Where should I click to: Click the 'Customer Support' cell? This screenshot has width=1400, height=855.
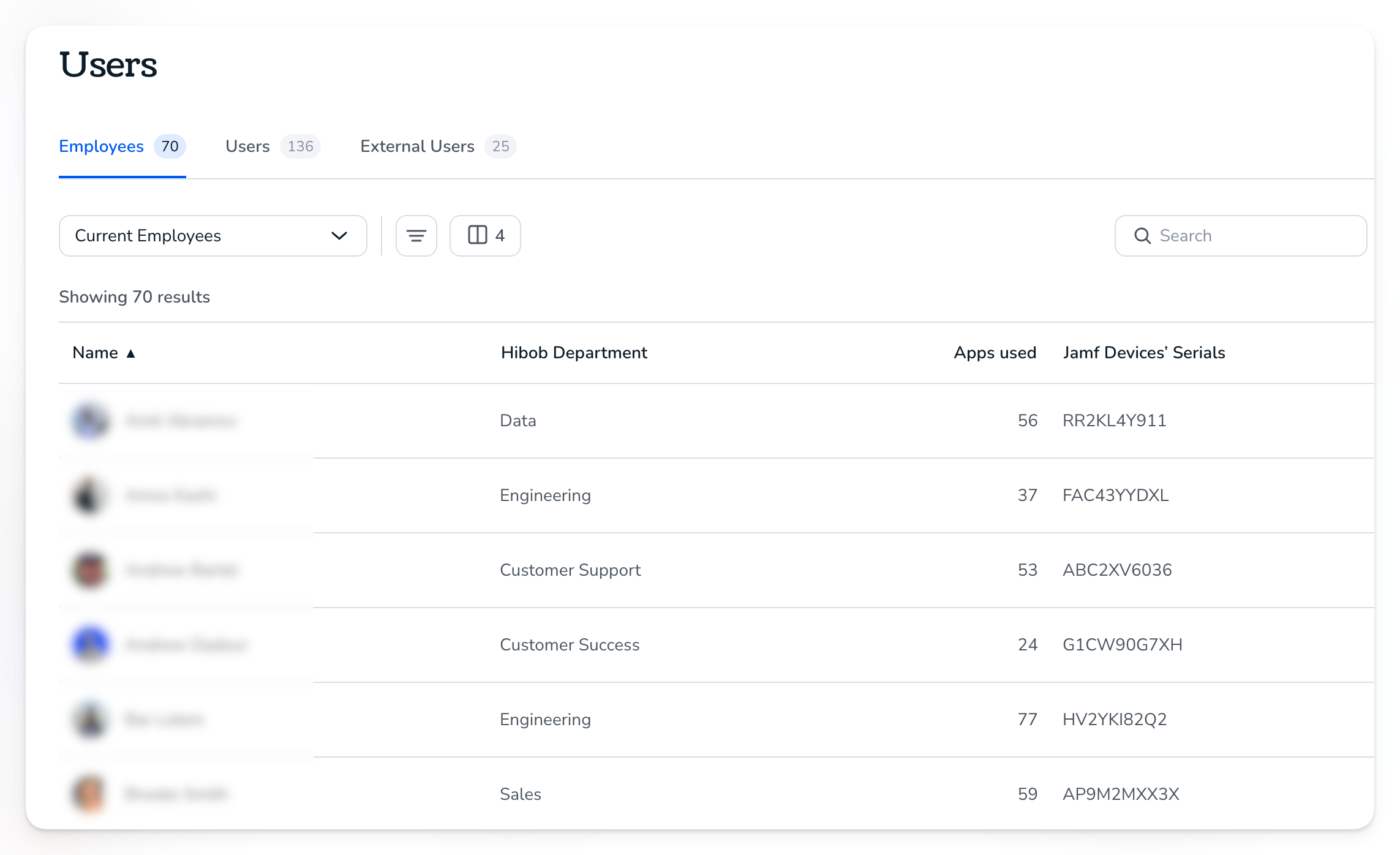click(570, 570)
